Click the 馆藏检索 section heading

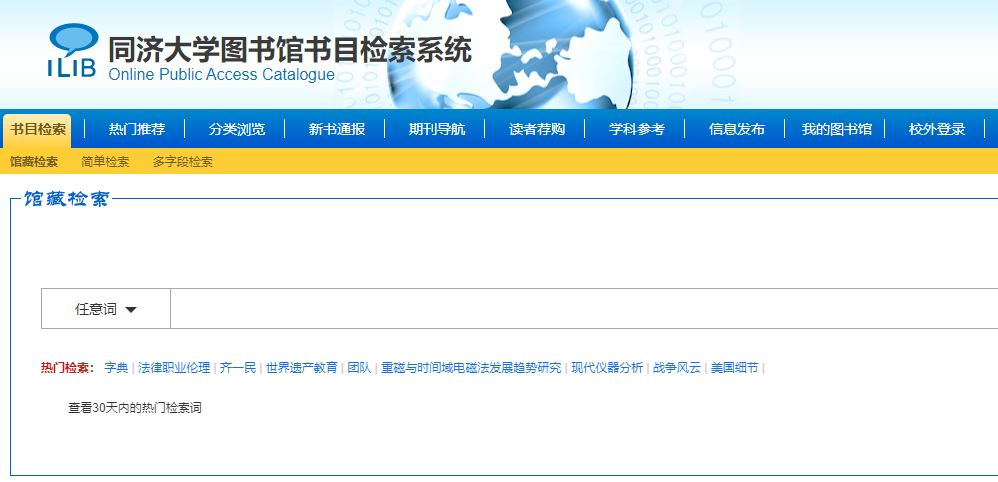(67, 199)
